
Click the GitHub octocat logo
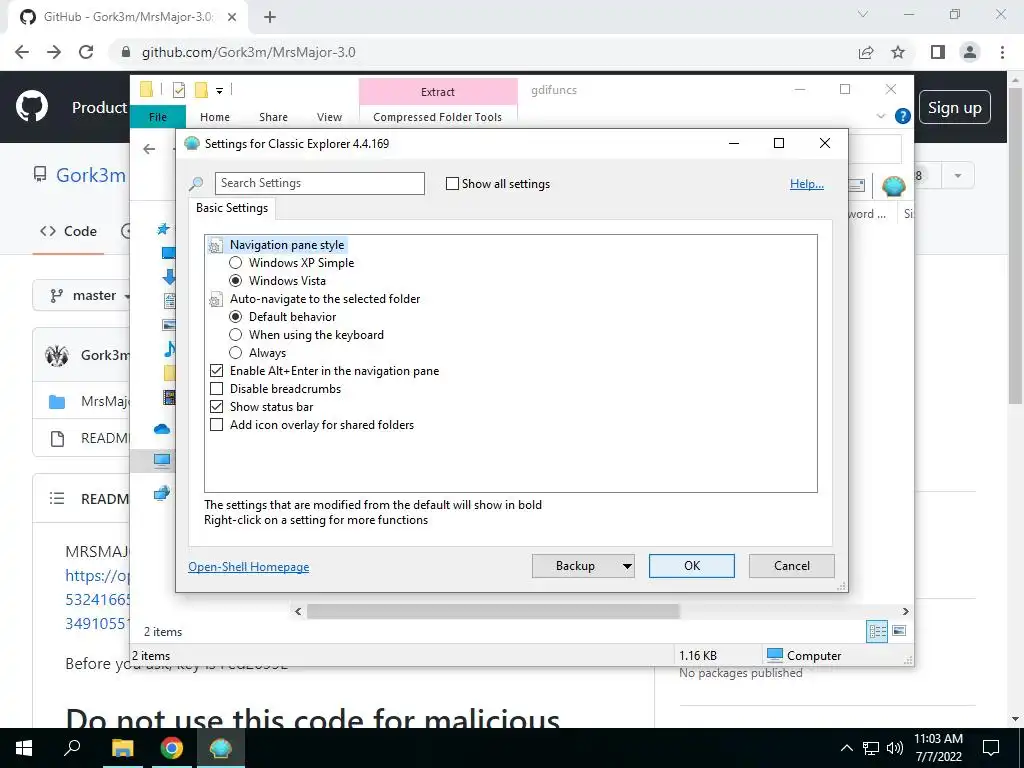click(x=32, y=106)
